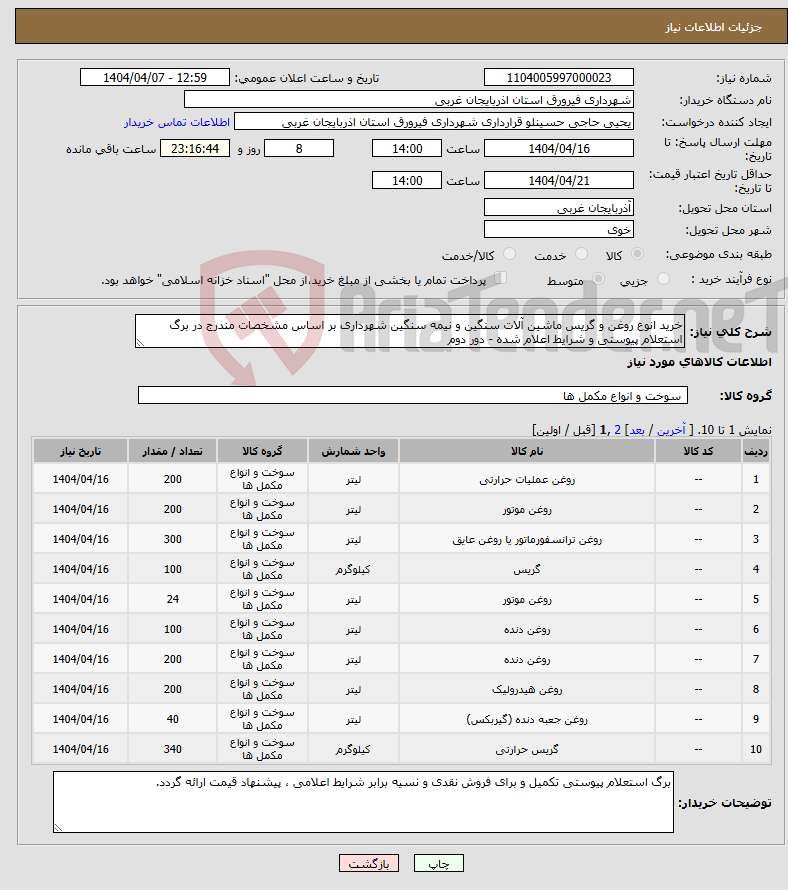Click the شرح کلی نیاز description box
788x890 pixels.
point(410,331)
